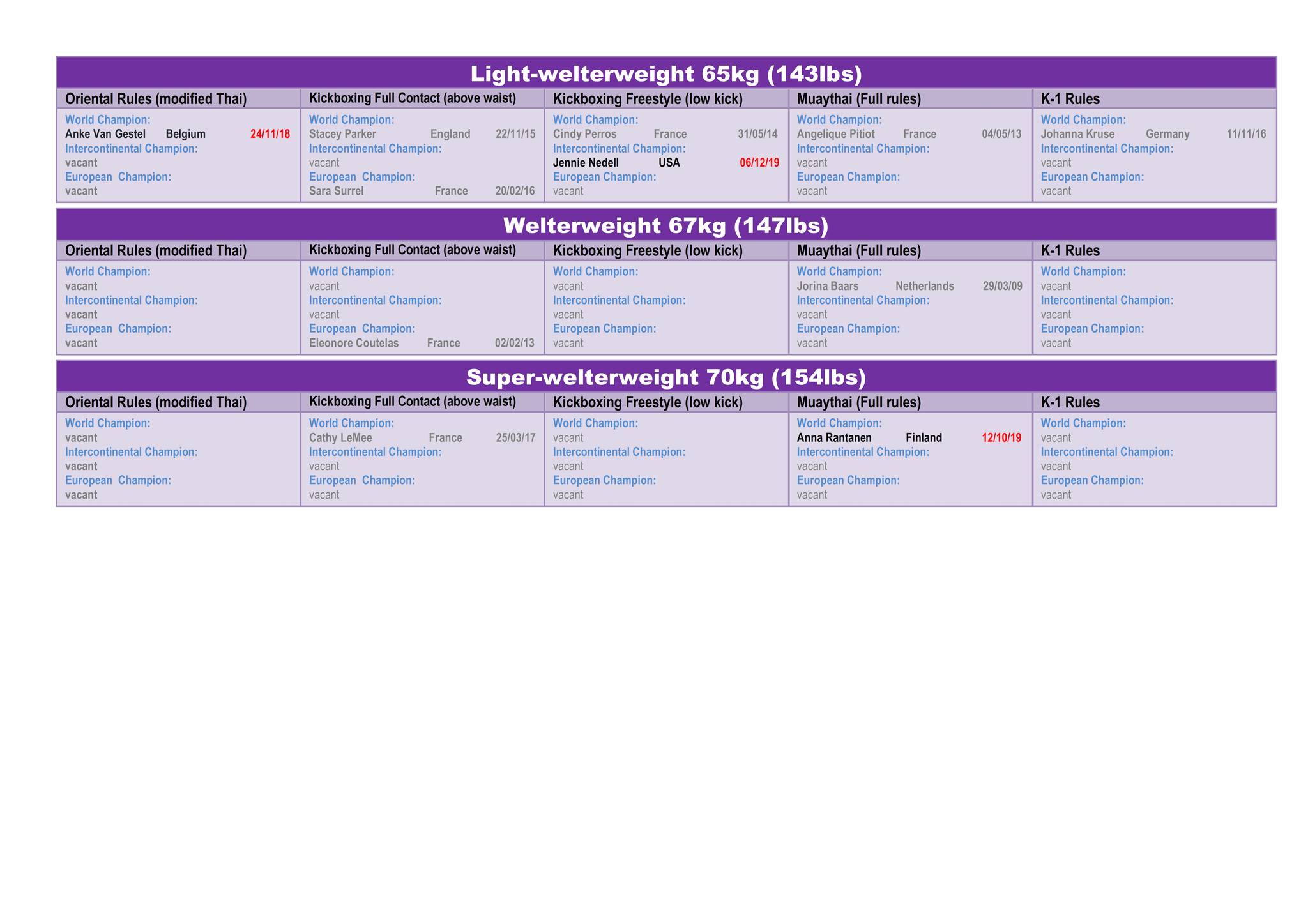Viewport: 1308px width, 924px height.
Task: Select Belgium in the Oriental Rules column
Action: tap(185, 134)
